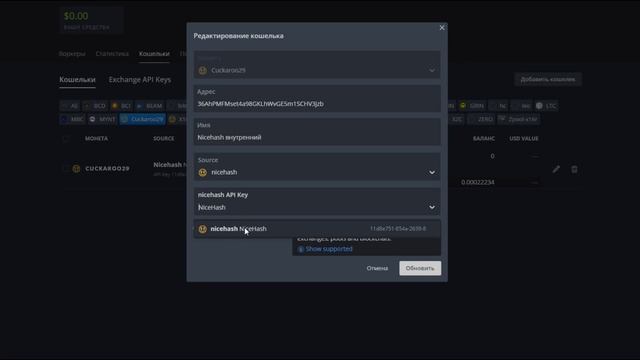Image resolution: width=640 pixels, height=360 pixels.
Task: Filter wallets by BCD coin
Action: [95, 106]
